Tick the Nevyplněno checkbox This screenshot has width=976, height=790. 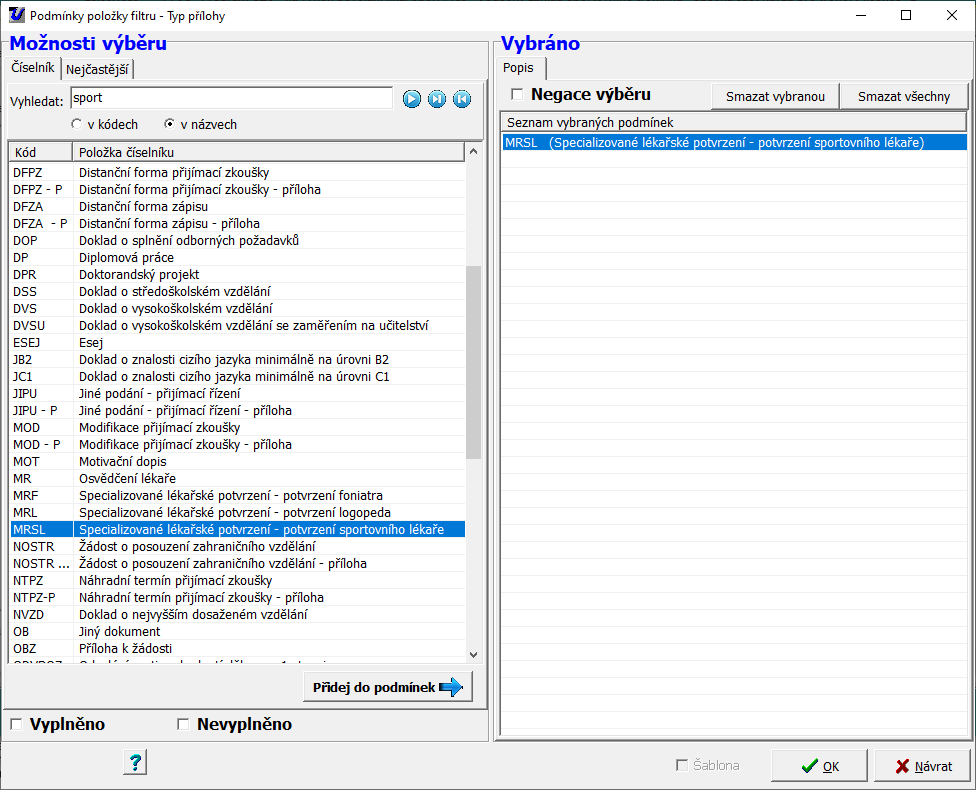(x=183, y=725)
